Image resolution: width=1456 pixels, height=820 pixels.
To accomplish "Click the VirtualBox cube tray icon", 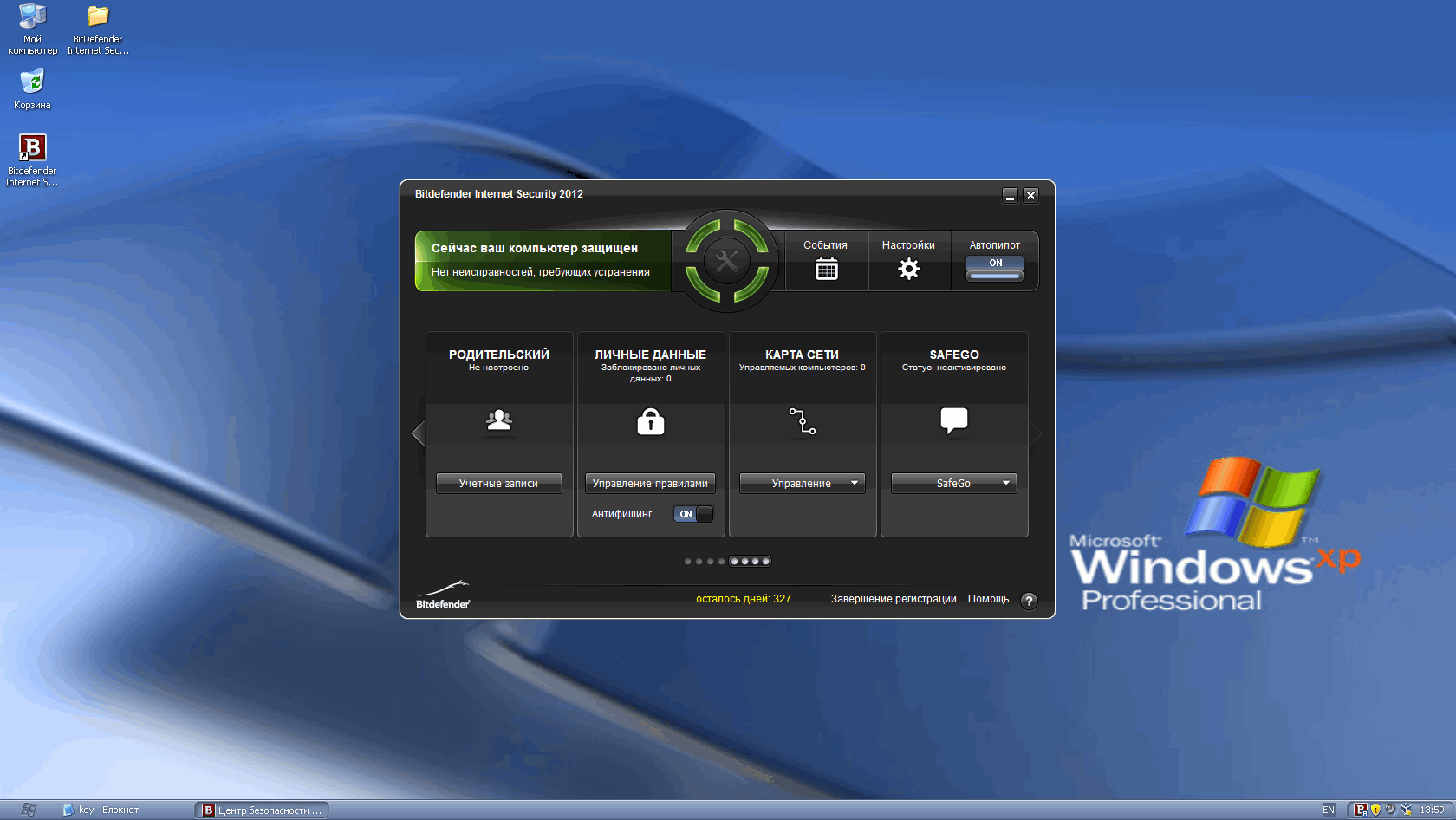I will click(1406, 810).
